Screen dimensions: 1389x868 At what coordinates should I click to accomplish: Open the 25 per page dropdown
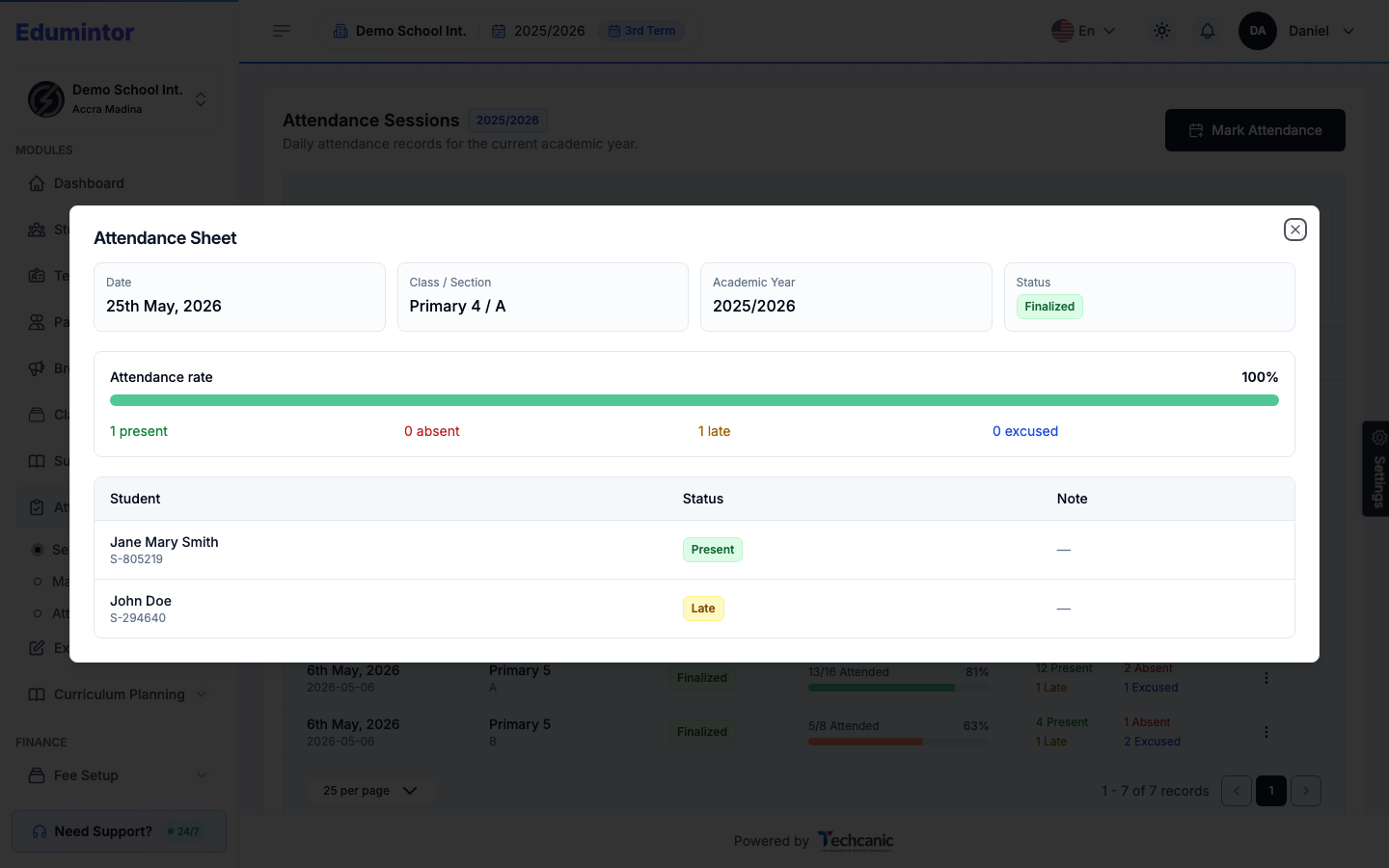tap(371, 791)
